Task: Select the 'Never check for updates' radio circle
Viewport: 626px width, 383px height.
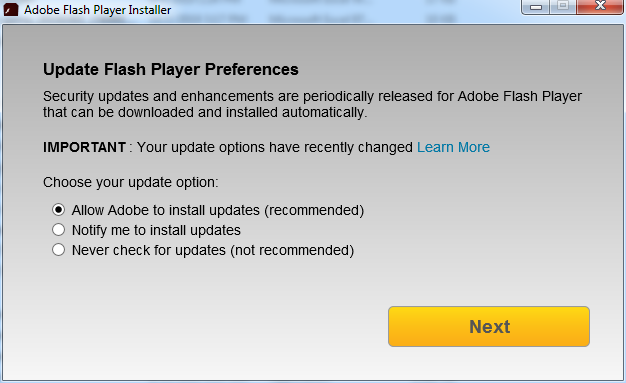Action: click(58, 250)
